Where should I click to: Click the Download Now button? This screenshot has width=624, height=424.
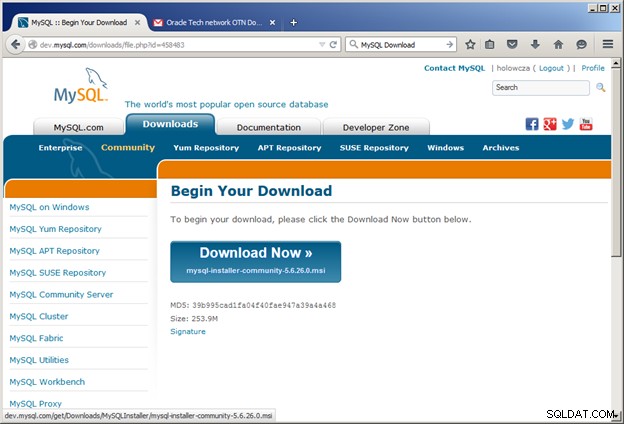pyautogui.click(x=255, y=262)
